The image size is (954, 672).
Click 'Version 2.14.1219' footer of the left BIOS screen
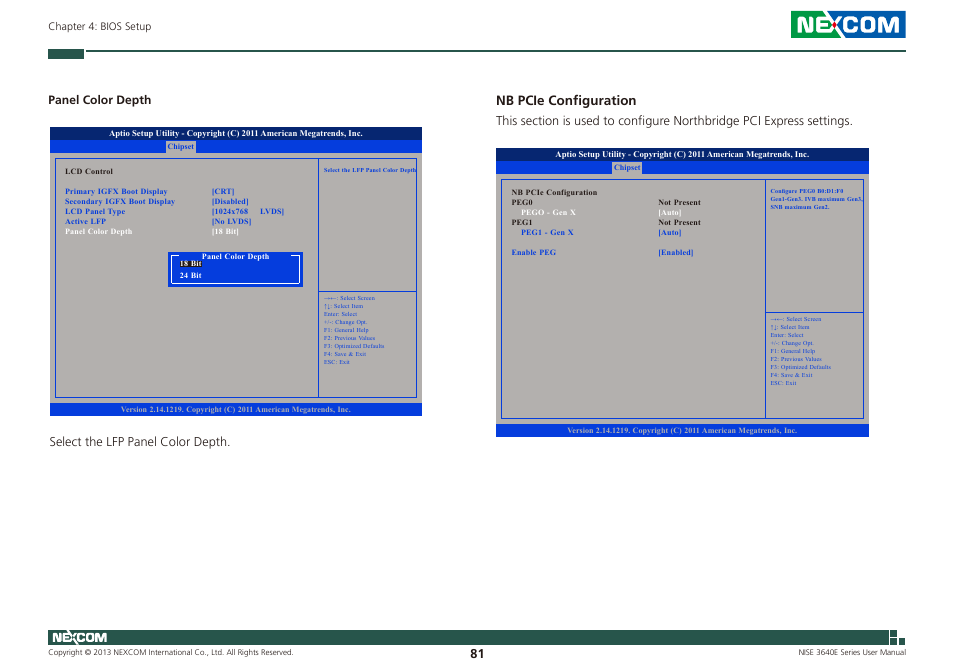[x=235, y=409]
